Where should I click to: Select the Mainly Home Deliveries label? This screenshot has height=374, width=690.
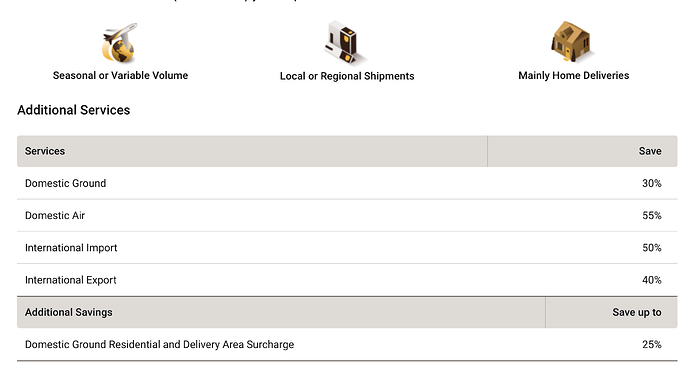[573, 76]
